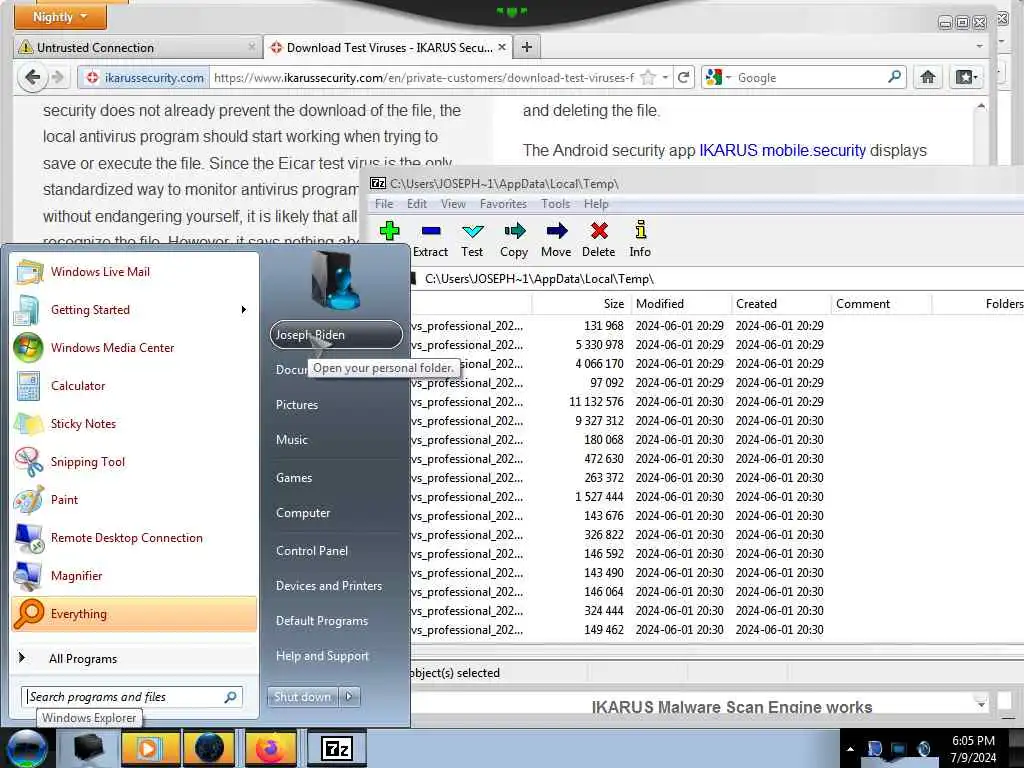
Task: Click the taskbar clock showing 6:05 PM
Action: pyautogui.click(x=973, y=749)
